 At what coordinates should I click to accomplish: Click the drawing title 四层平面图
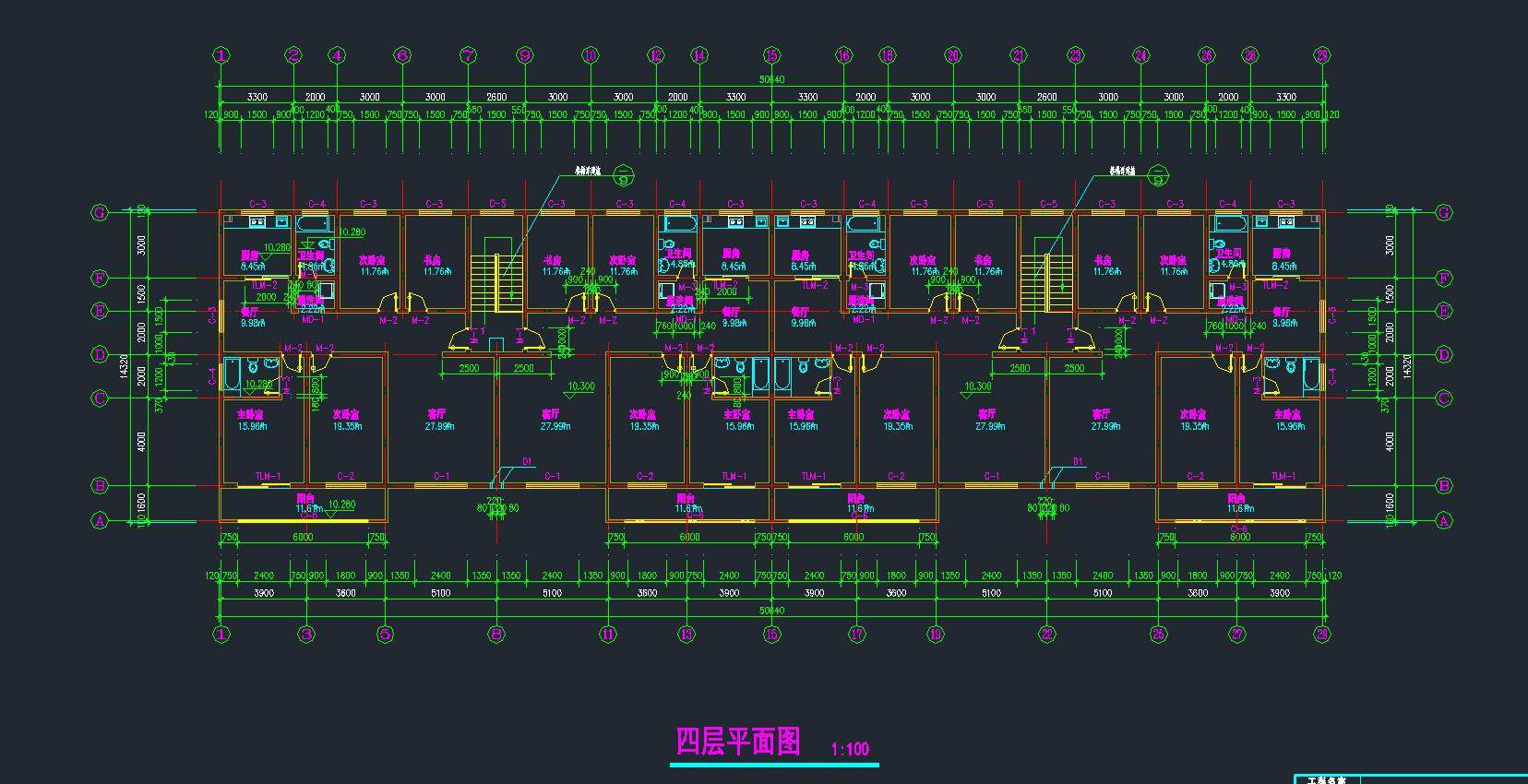[x=738, y=742]
